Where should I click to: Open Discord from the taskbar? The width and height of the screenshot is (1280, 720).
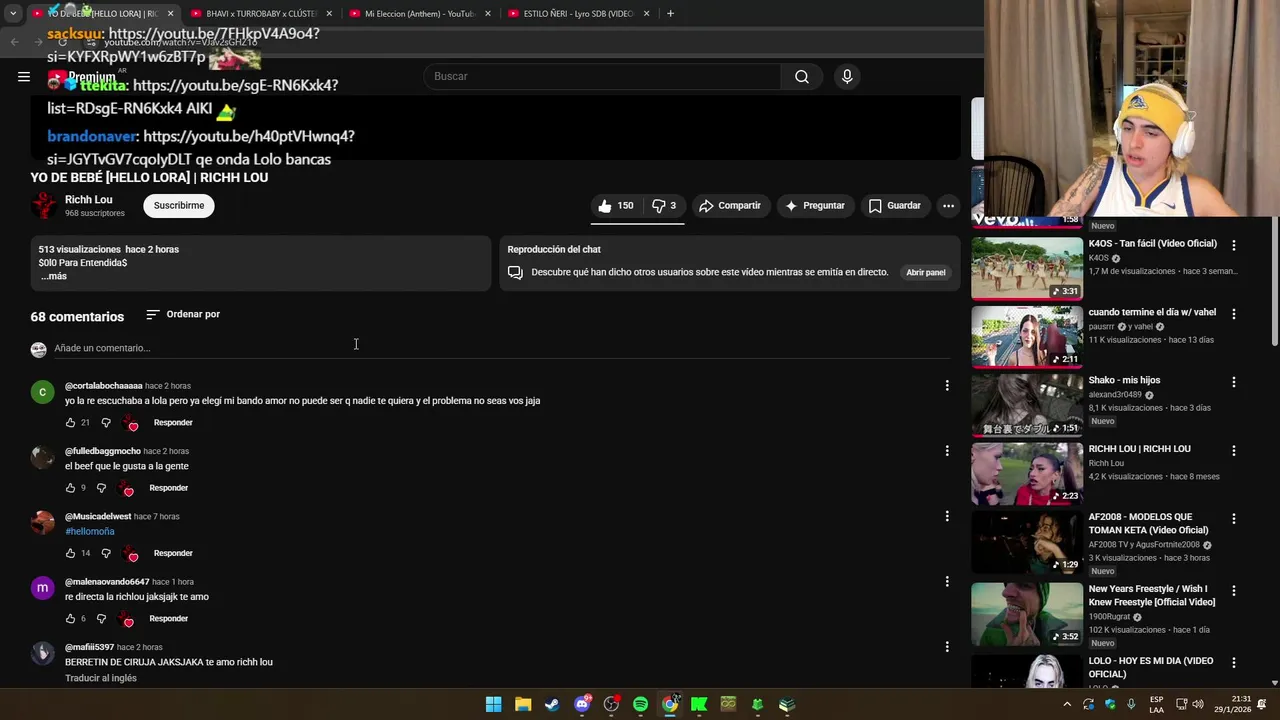click(x=582, y=705)
